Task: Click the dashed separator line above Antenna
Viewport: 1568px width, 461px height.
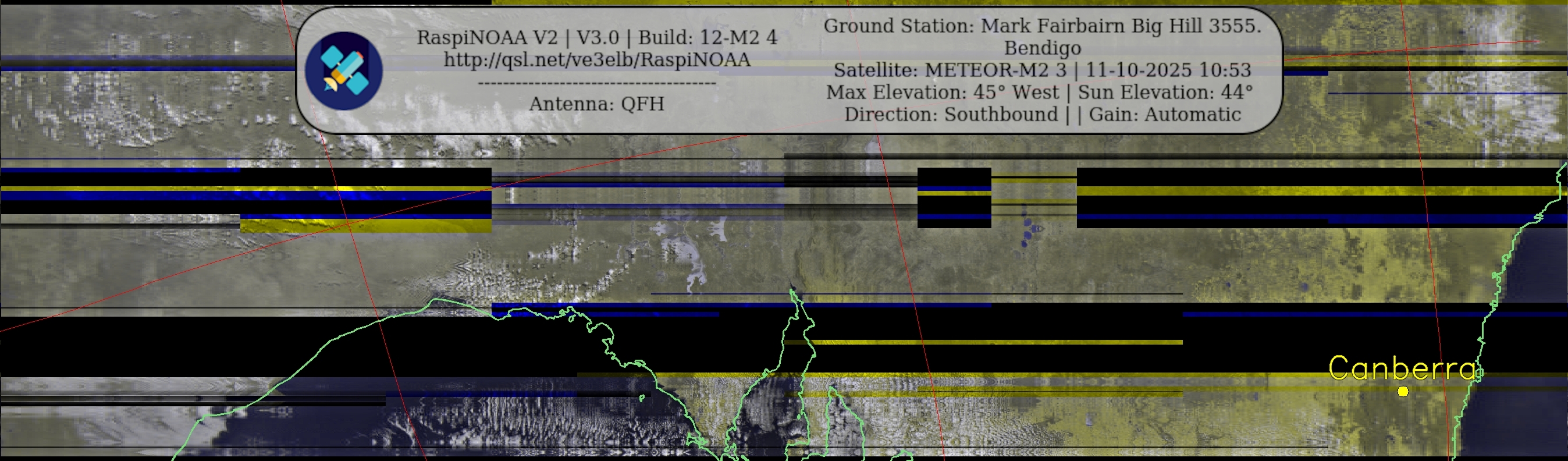Action: click(596, 83)
